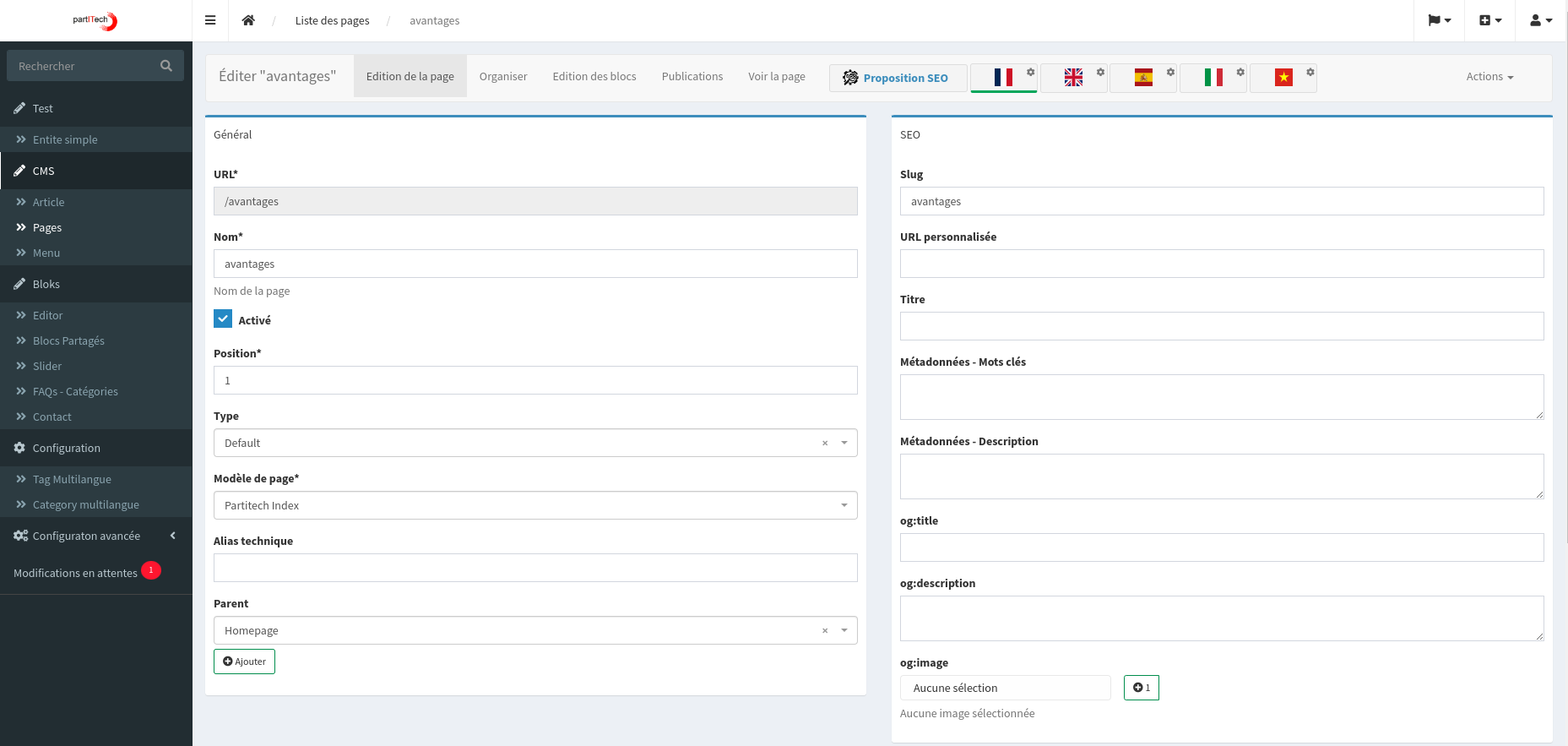Clear the Type field's Default selection
The height and width of the screenshot is (746, 1568).
point(825,444)
